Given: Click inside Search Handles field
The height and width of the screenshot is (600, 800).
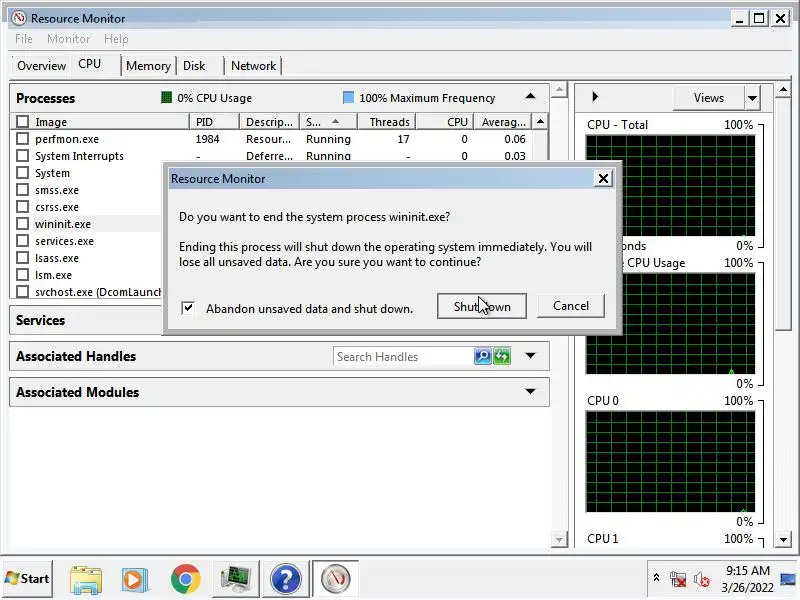Looking at the screenshot, I should click(404, 356).
